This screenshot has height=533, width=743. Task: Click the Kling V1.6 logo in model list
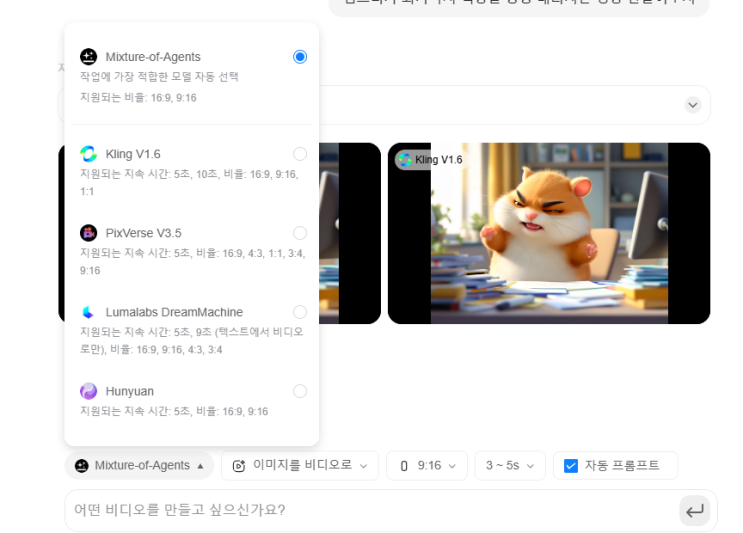[89, 154]
